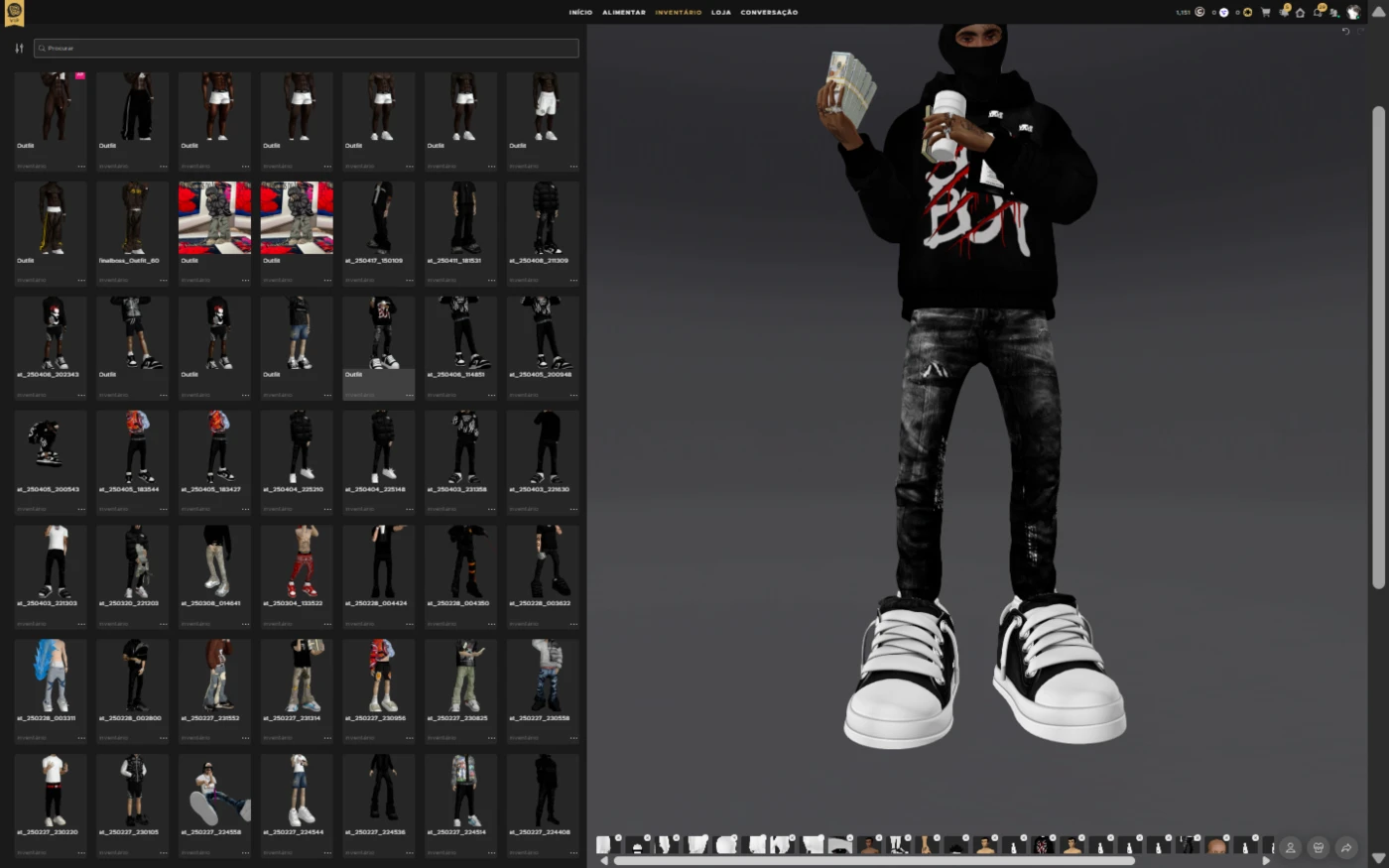Click the avatar silhouette button below the preview
This screenshot has height=868, width=1389.
coord(1290,847)
